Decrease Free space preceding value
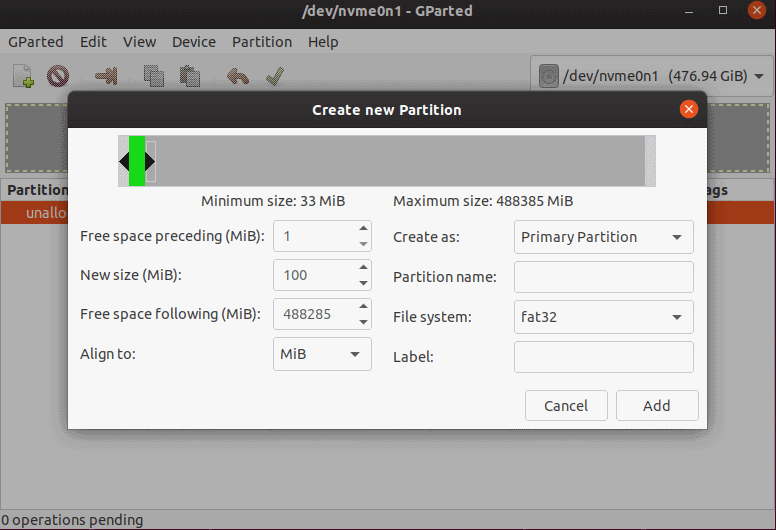 click(363, 244)
